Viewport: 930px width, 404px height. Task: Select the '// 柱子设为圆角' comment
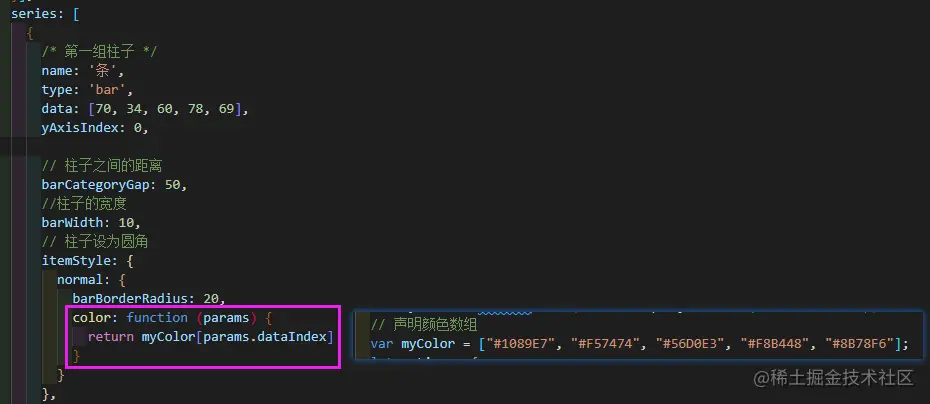click(x=94, y=241)
